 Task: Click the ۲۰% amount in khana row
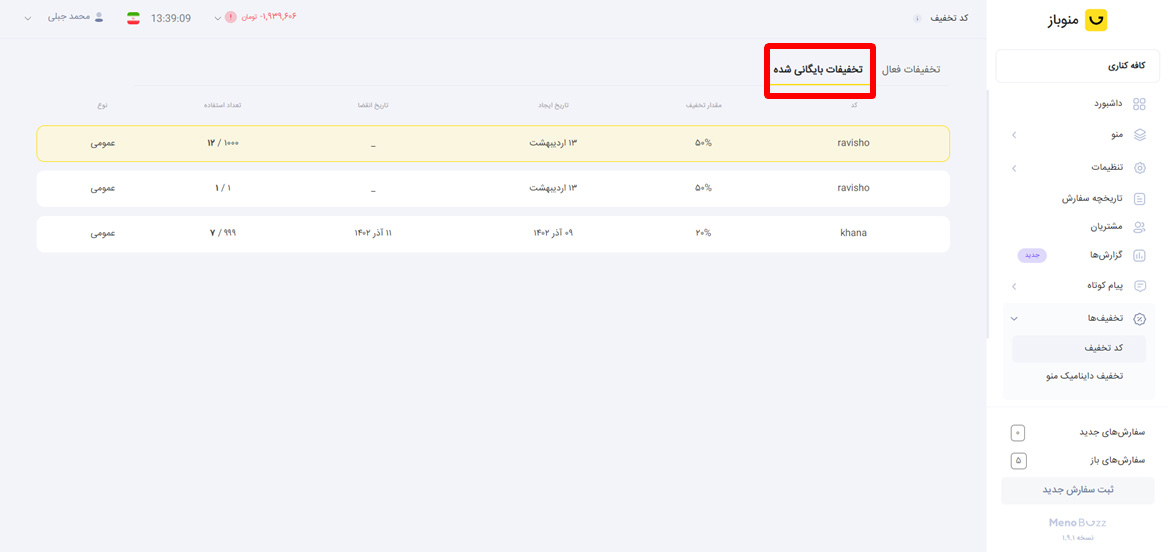(703, 233)
